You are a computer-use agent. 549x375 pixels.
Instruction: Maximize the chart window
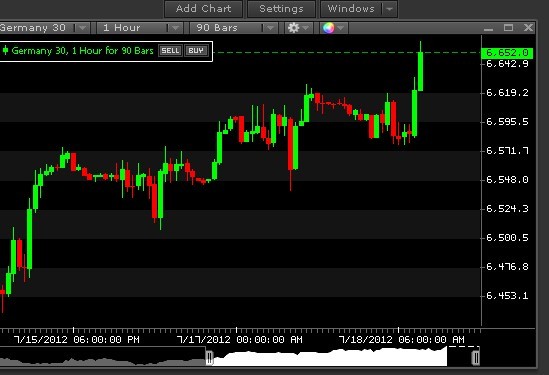coord(508,28)
